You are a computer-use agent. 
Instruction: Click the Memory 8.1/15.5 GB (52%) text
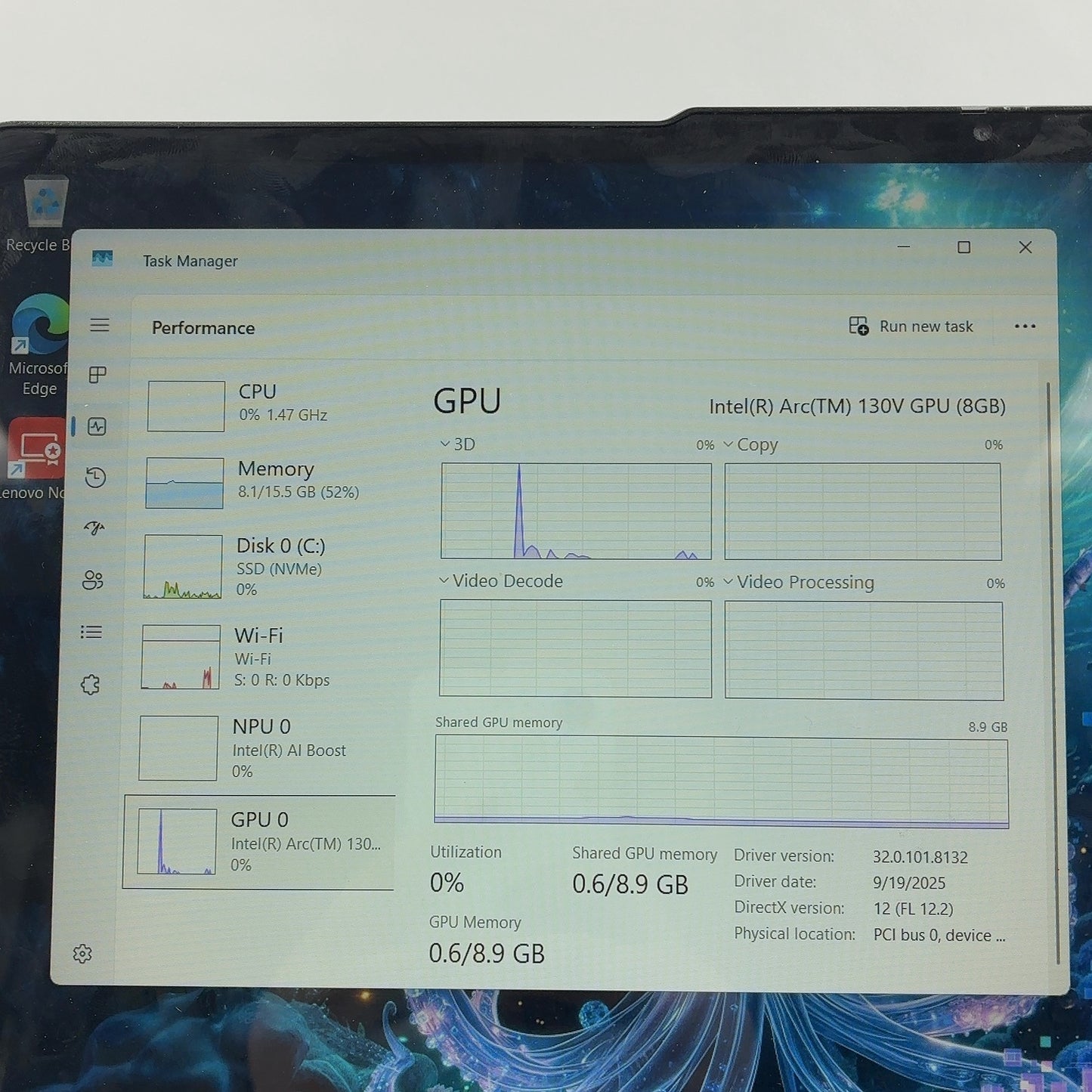[299, 492]
